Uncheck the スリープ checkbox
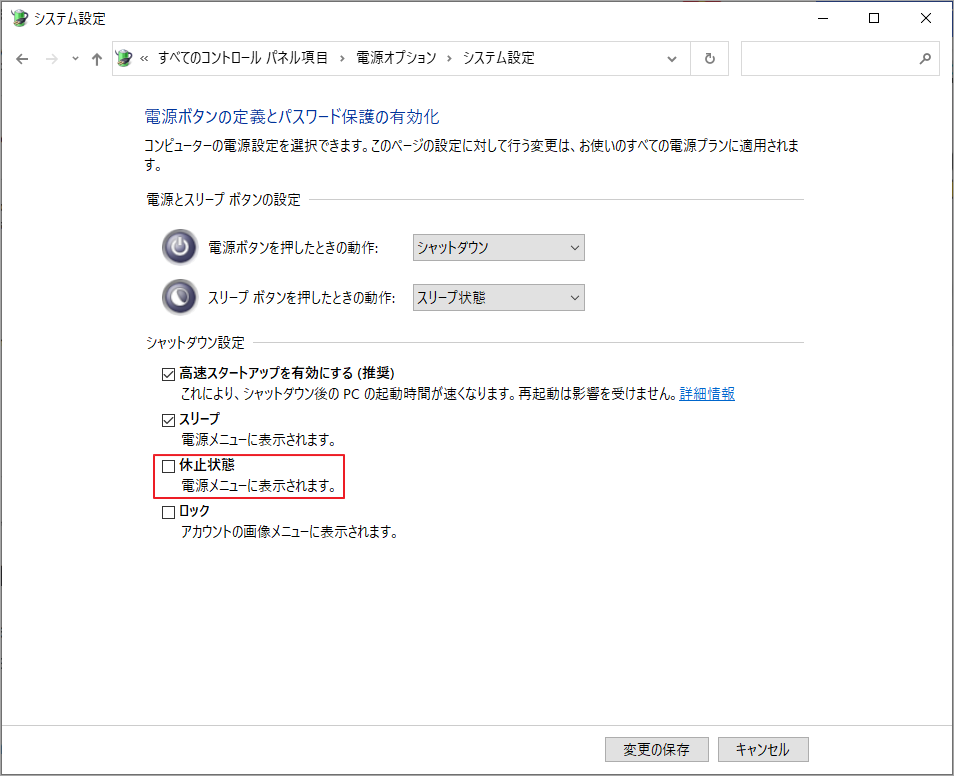 (x=168, y=419)
